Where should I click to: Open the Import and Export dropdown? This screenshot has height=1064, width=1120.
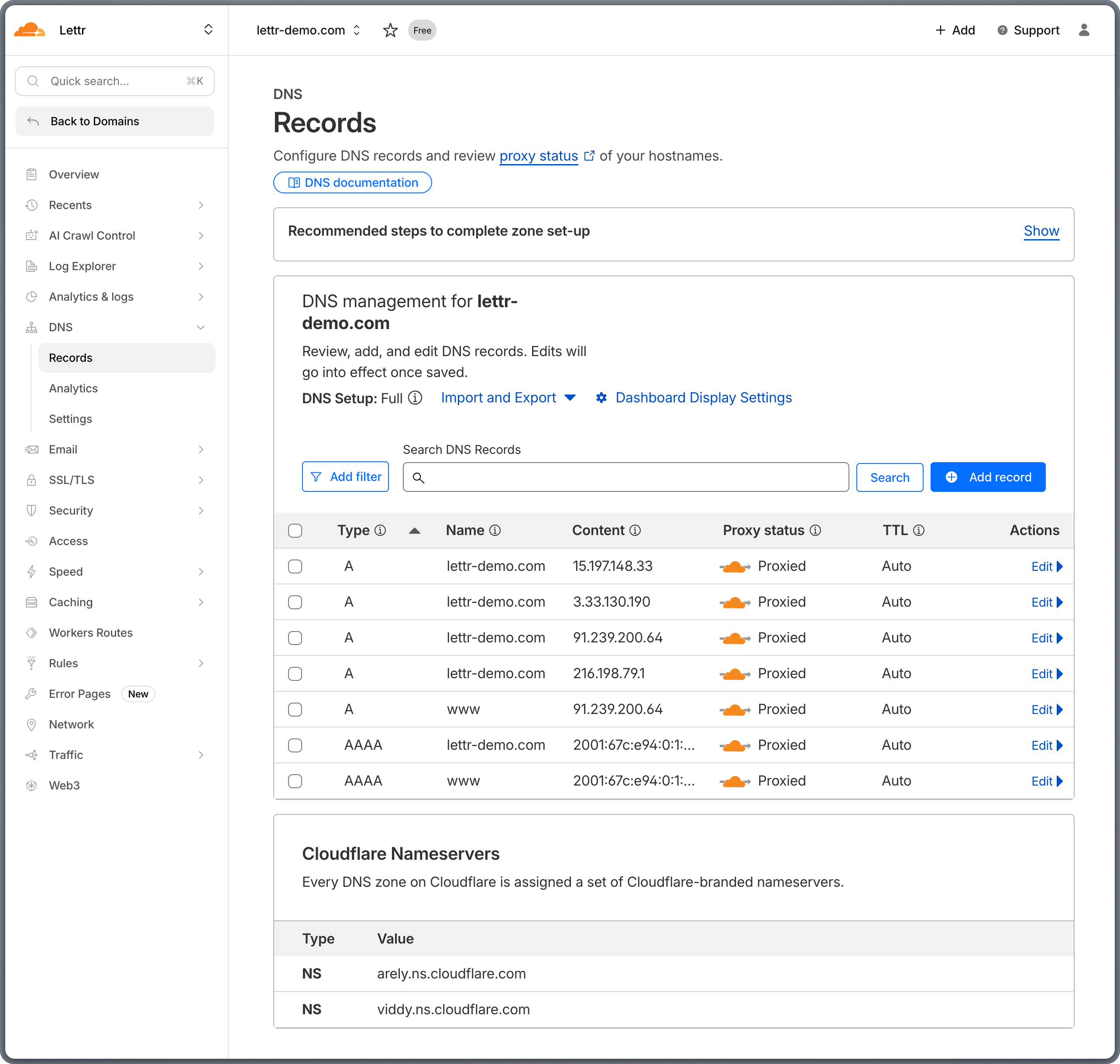pyautogui.click(x=508, y=398)
